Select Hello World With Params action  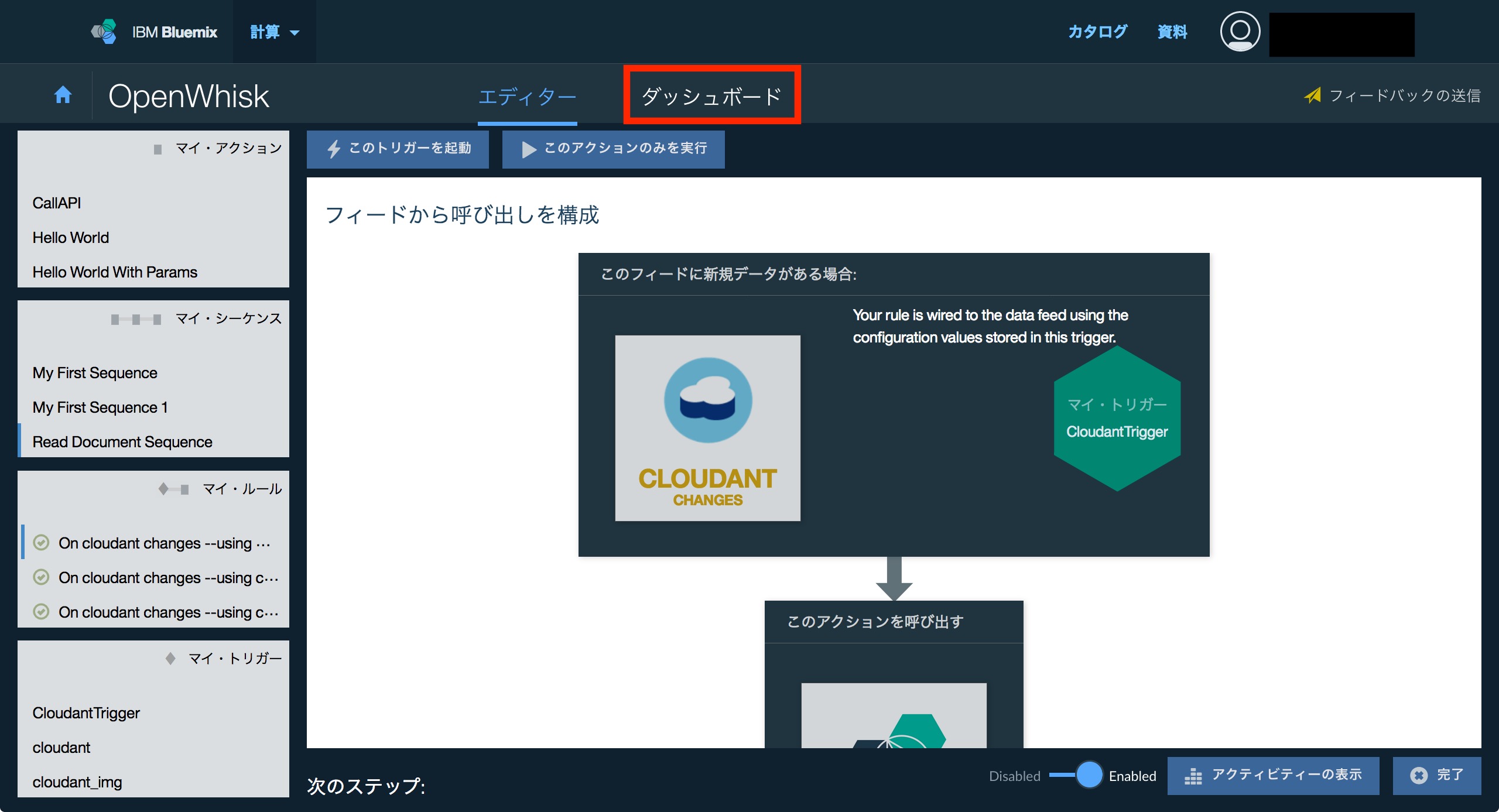pyautogui.click(x=115, y=272)
